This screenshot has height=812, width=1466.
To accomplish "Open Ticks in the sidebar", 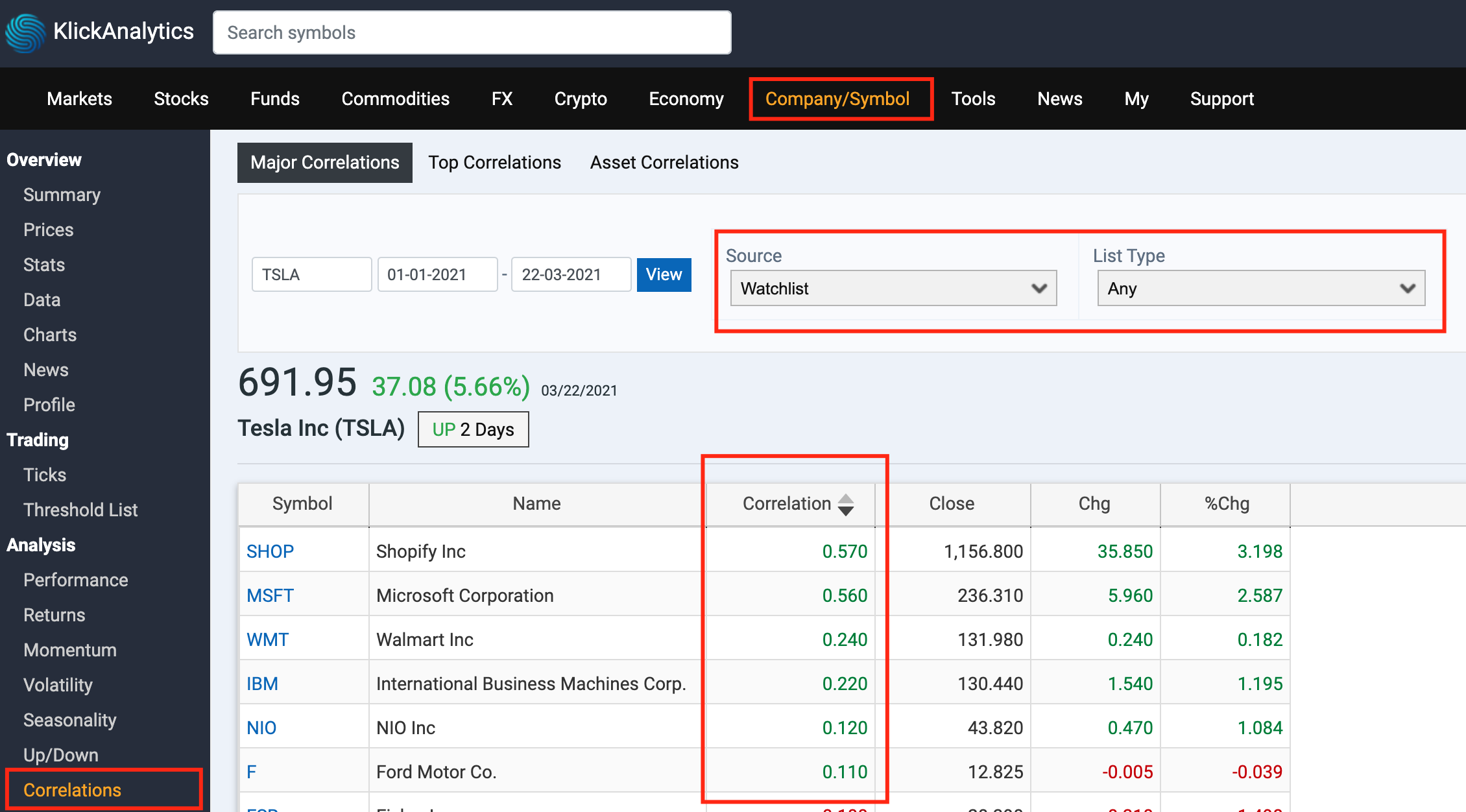I will click(45, 475).
